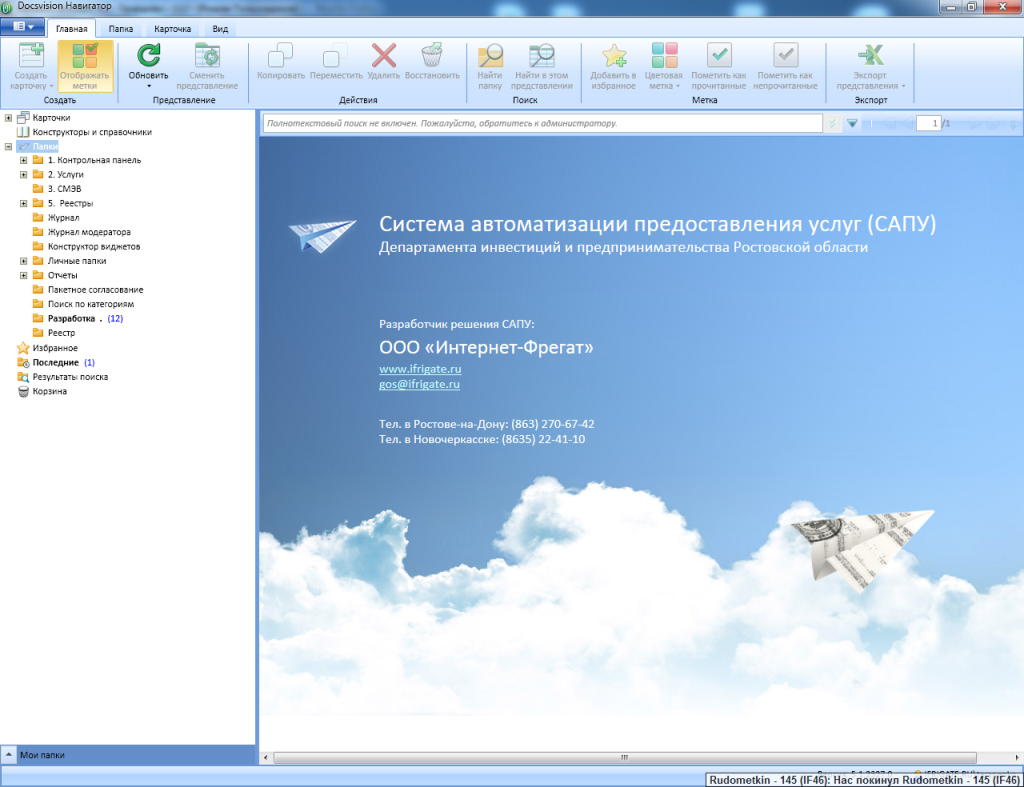The image size is (1024, 787).
Task: Click the Карточки tree icon
Action: point(23,118)
